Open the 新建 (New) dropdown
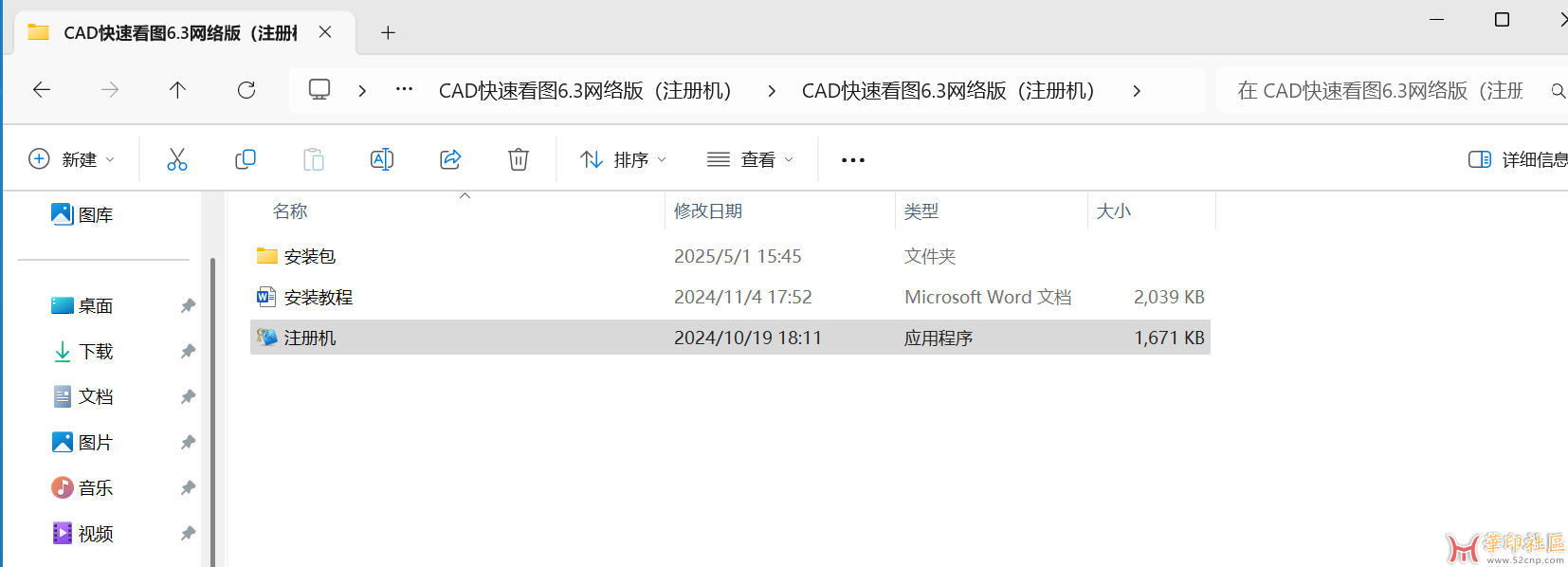This screenshot has width=1568, height=567. [72, 159]
